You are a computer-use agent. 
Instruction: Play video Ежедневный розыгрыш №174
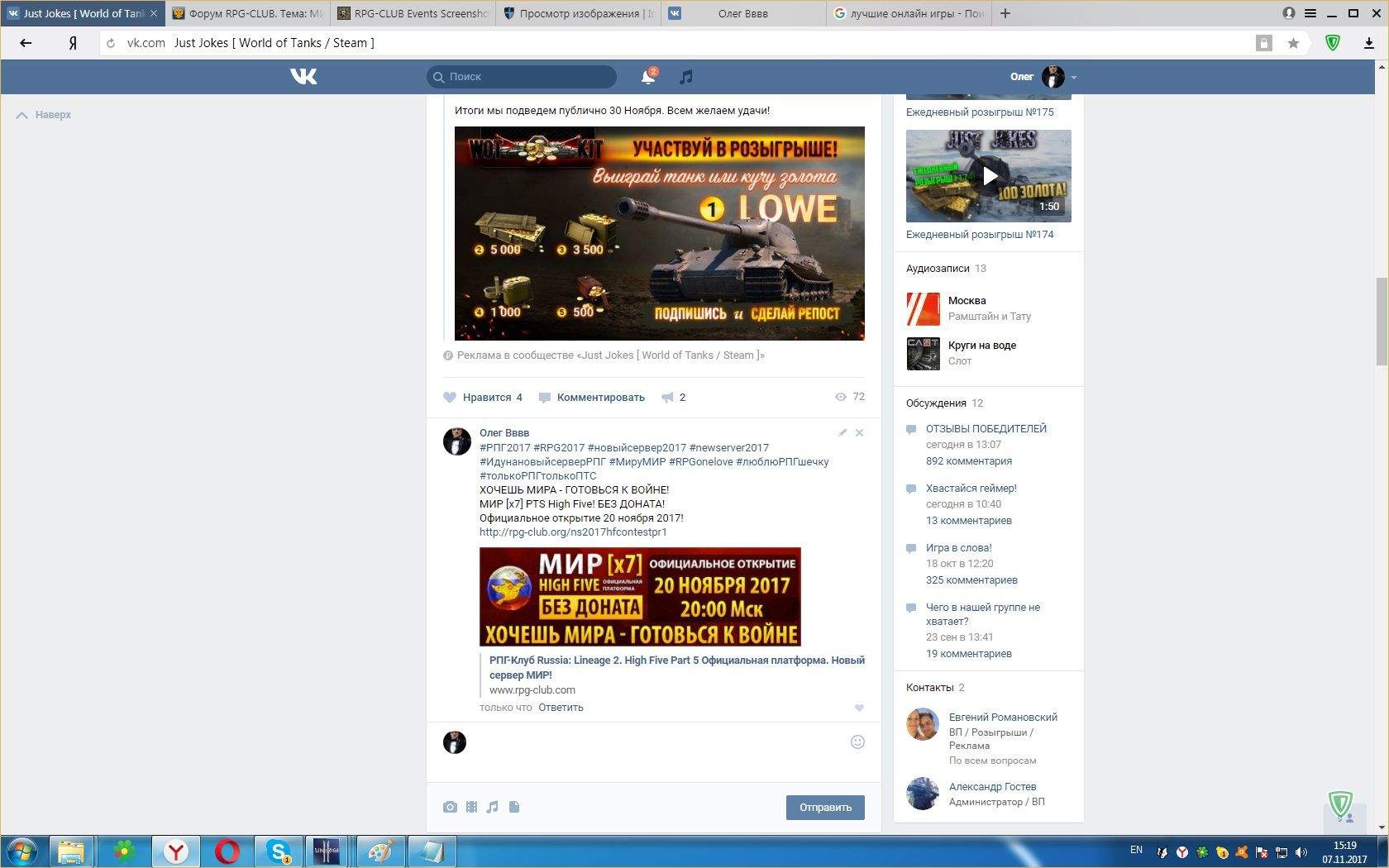point(988,175)
